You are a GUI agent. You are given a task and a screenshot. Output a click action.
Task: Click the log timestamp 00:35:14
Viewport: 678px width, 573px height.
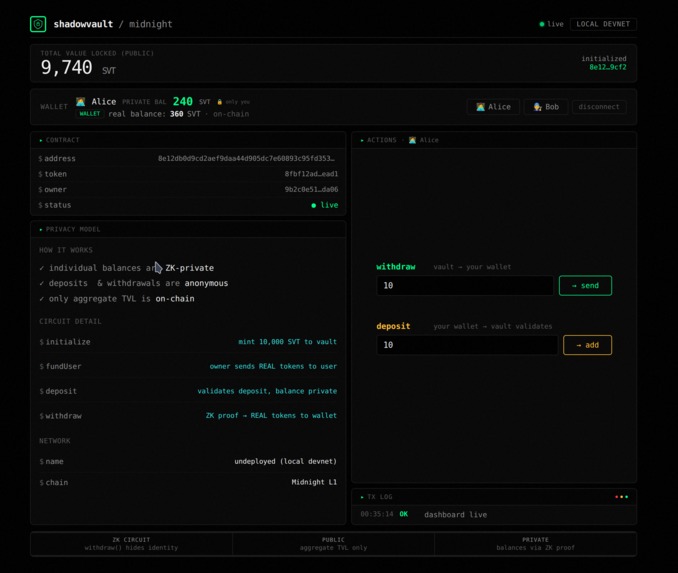[x=377, y=514]
